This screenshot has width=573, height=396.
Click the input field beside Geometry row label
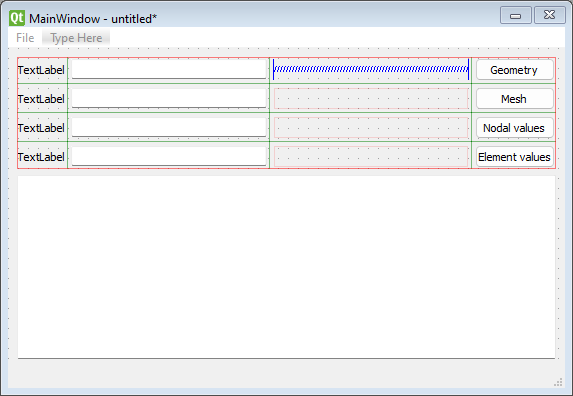coord(169,69)
